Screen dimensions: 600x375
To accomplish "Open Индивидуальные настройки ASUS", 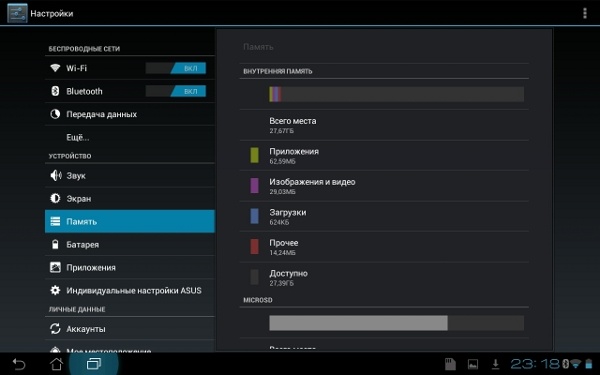I will 130,290.
